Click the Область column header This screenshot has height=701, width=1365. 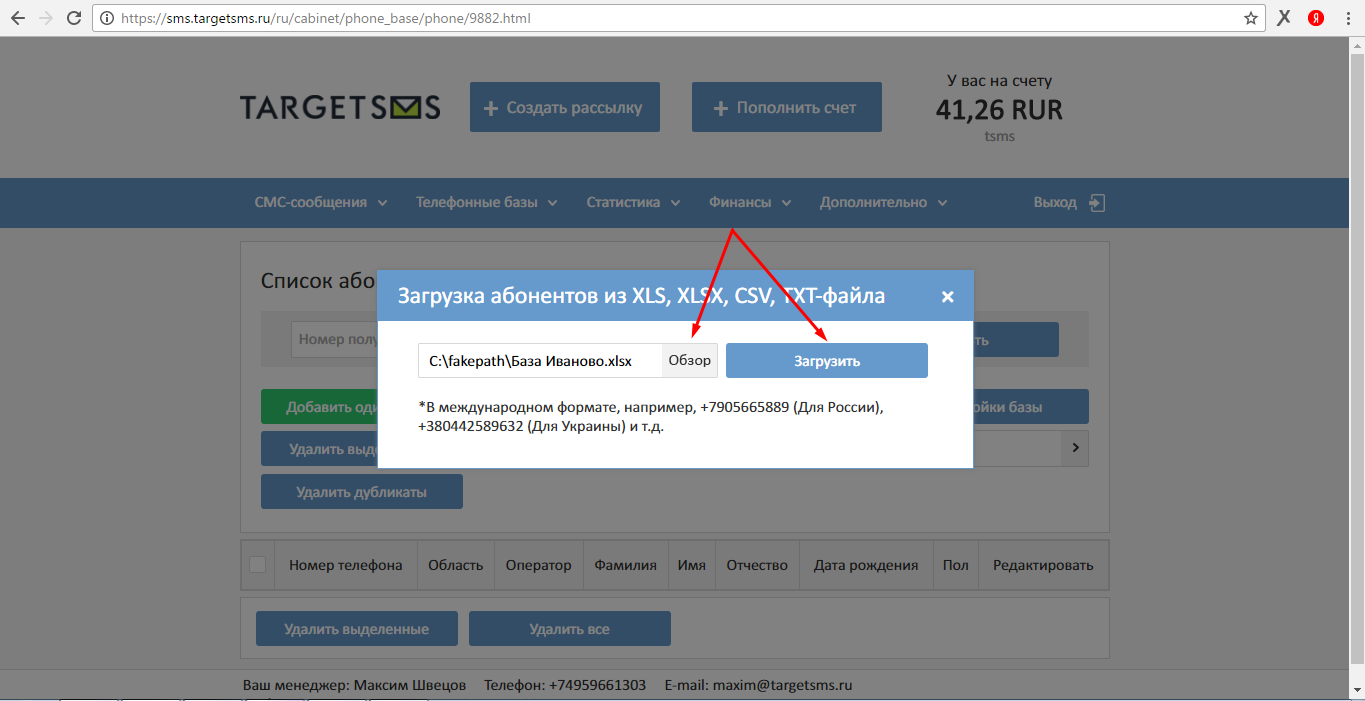coord(456,565)
